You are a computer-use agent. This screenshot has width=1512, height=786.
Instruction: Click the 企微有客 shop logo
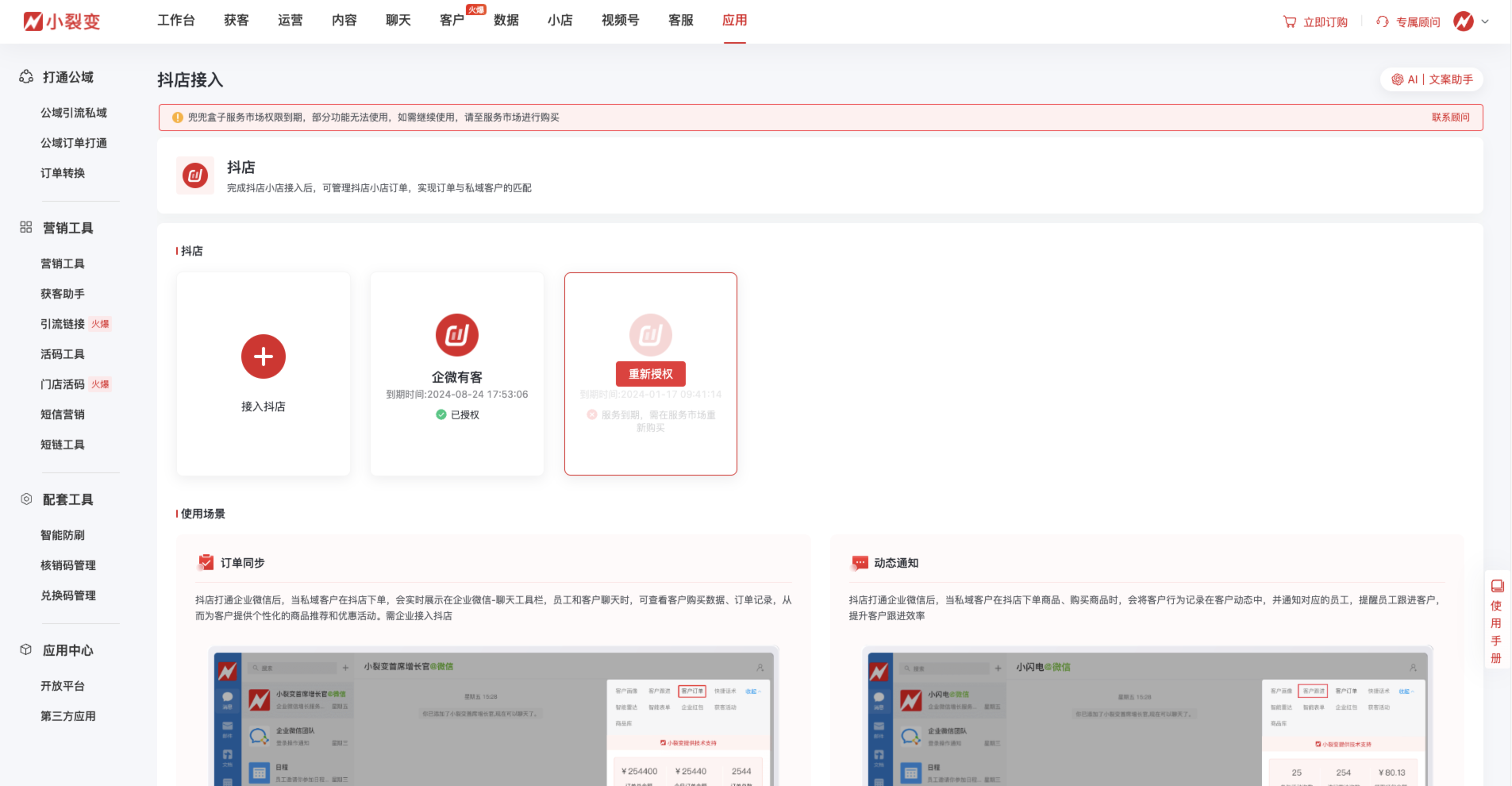tap(457, 335)
